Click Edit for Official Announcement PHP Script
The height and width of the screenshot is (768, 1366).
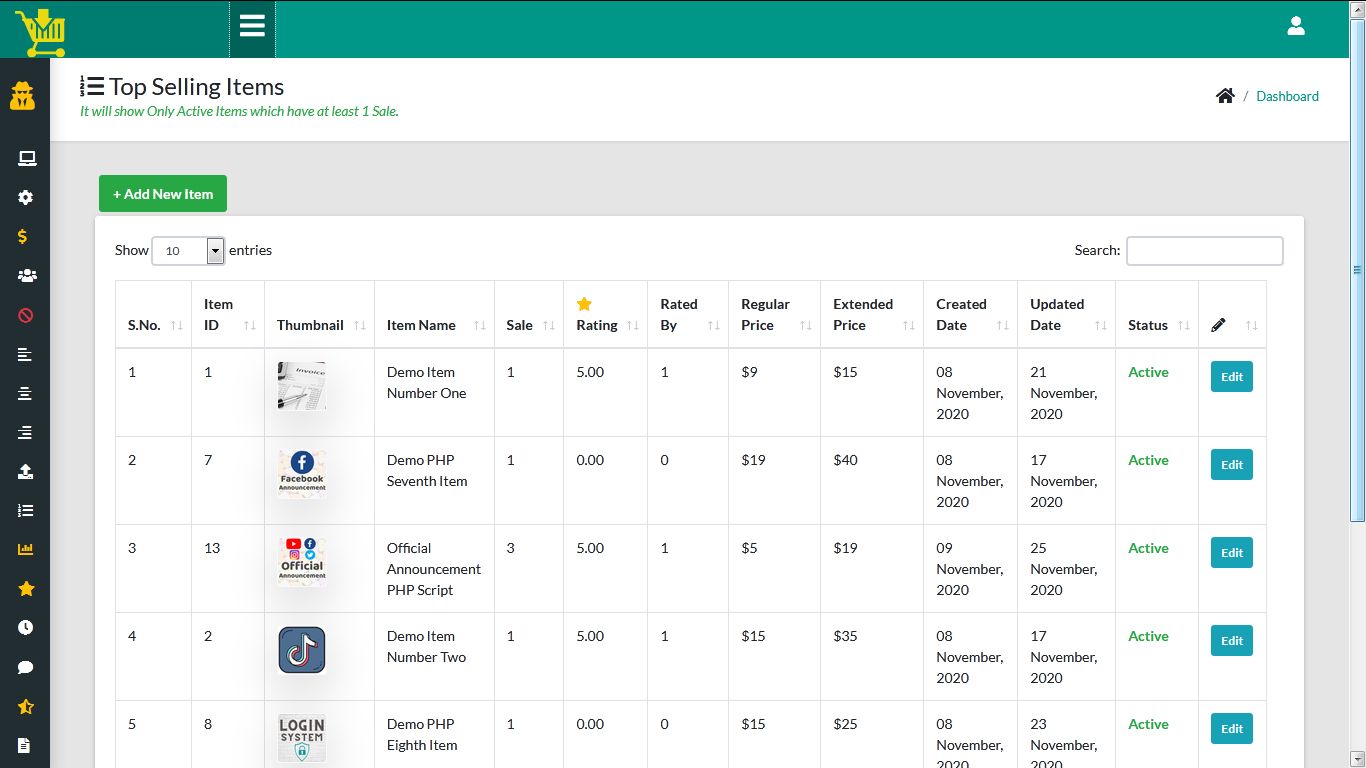(1231, 553)
